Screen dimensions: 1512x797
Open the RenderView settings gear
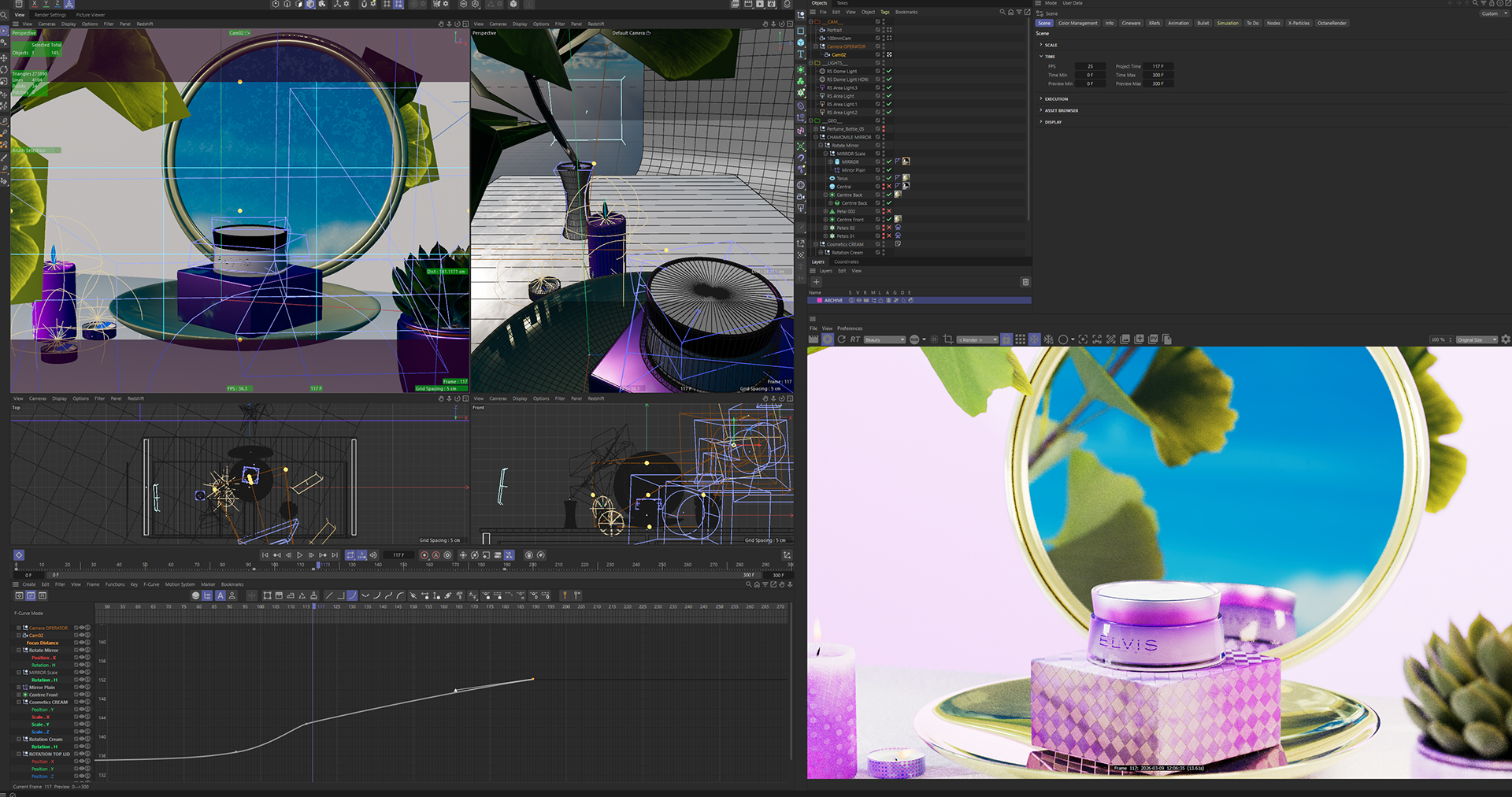click(1506, 339)
